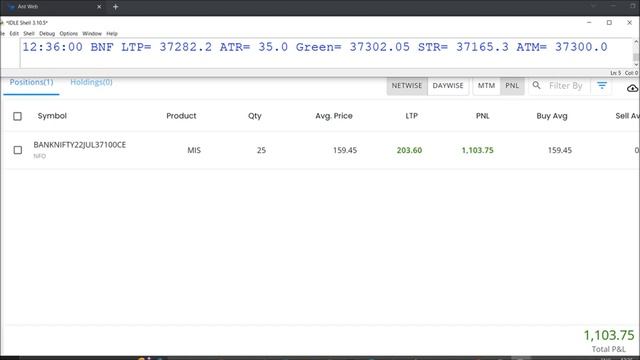Focus the Filter By input field
This screenshot has height=360, width=640.
point(566,86)
